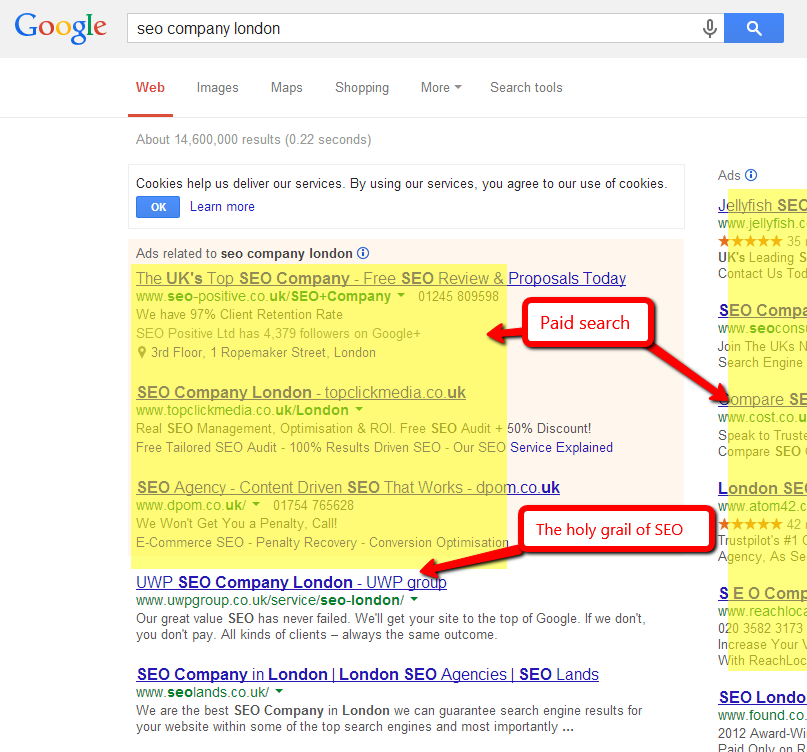Click the 'Service Explained' sitelink
This screenshot has height=752, width=807.
tap(562, 447)
